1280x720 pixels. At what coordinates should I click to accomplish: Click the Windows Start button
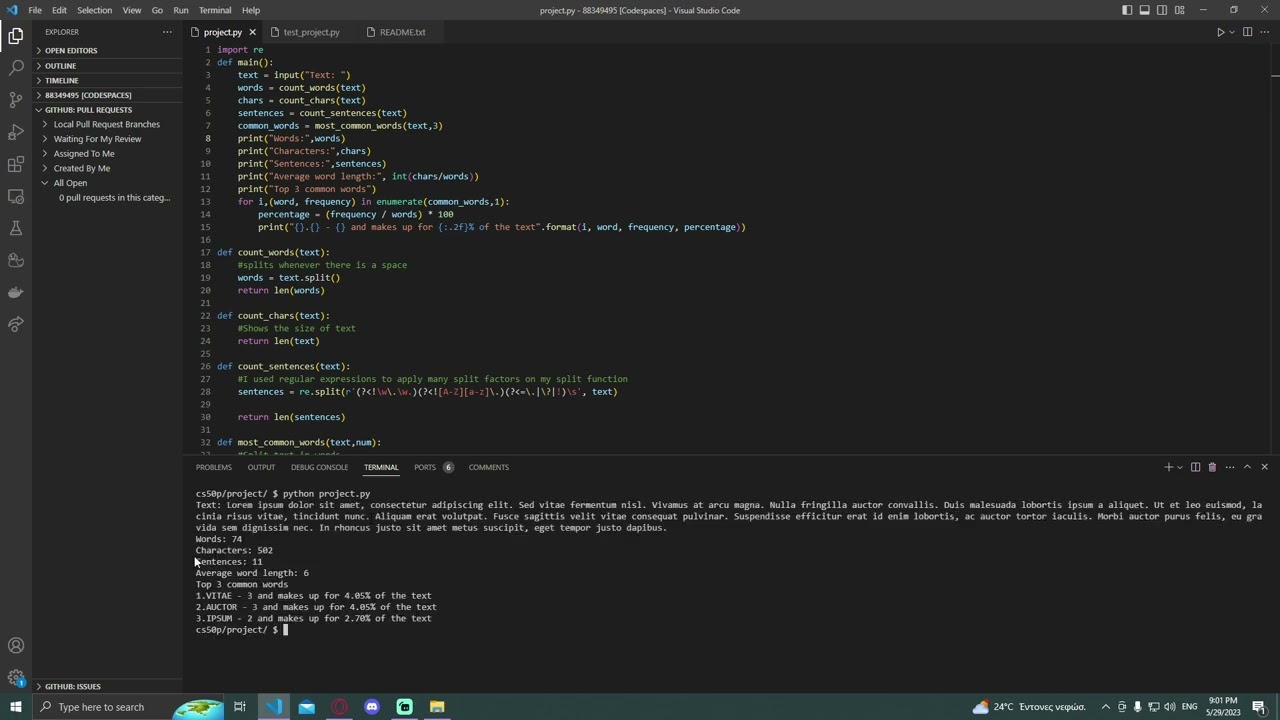point(15,707)
